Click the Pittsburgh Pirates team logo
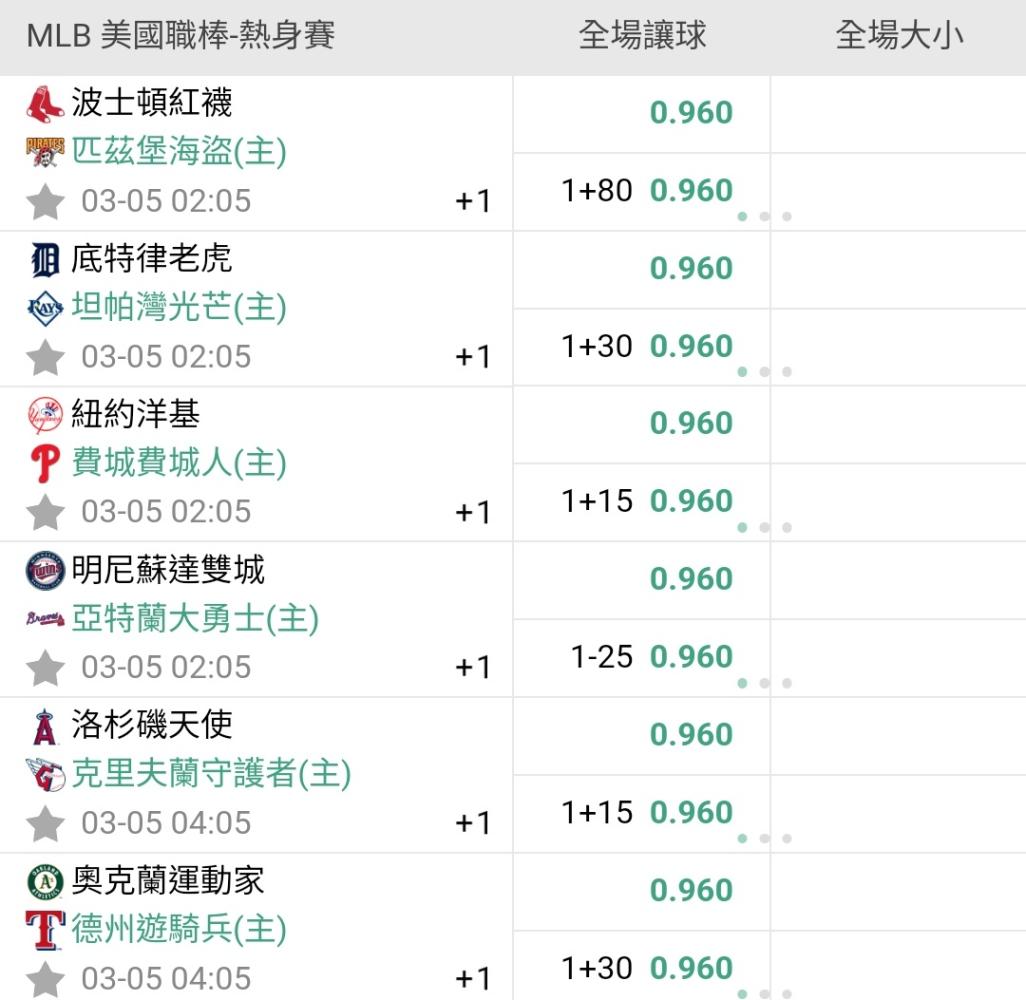1026x1000 pixels. [x=45, y=151]
